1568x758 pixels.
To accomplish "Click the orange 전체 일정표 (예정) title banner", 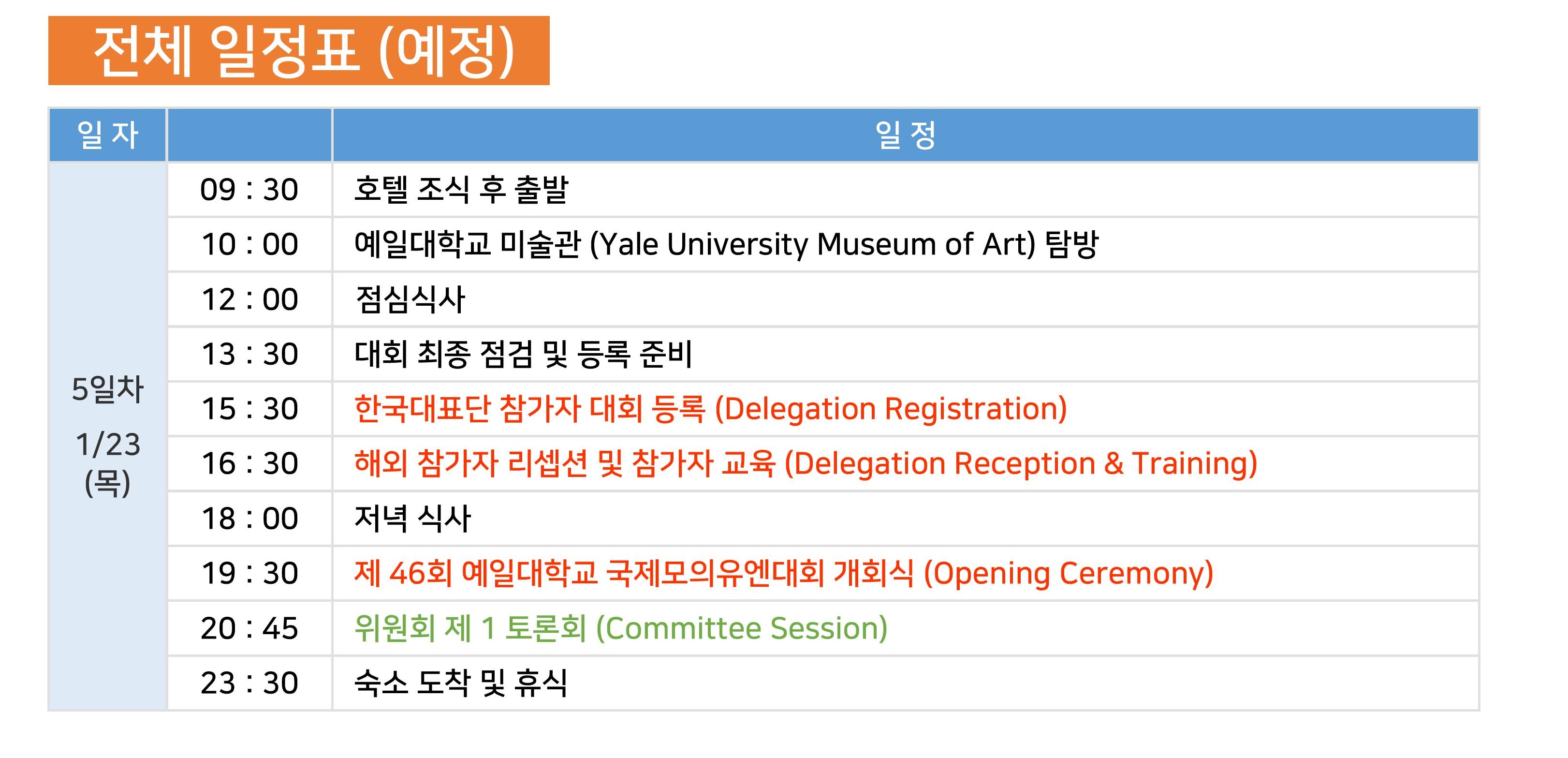I will click(298, 50).
